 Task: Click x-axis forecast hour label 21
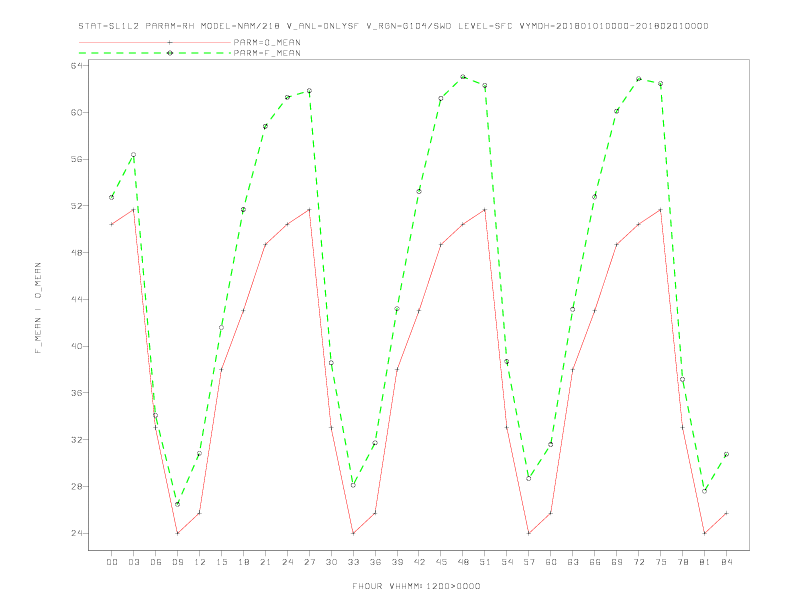coord(265,562)
